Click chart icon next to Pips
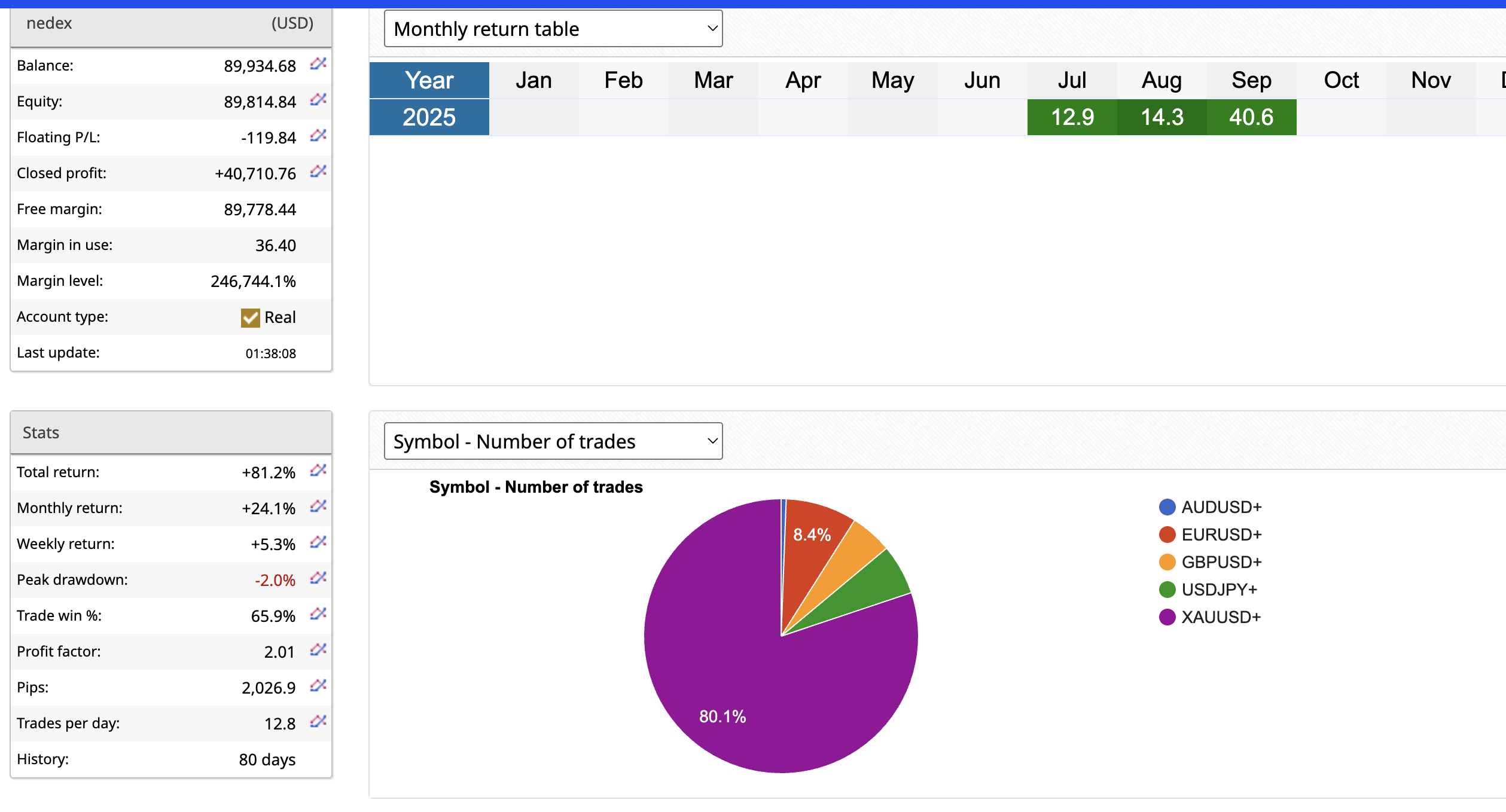 pos(318,686)
